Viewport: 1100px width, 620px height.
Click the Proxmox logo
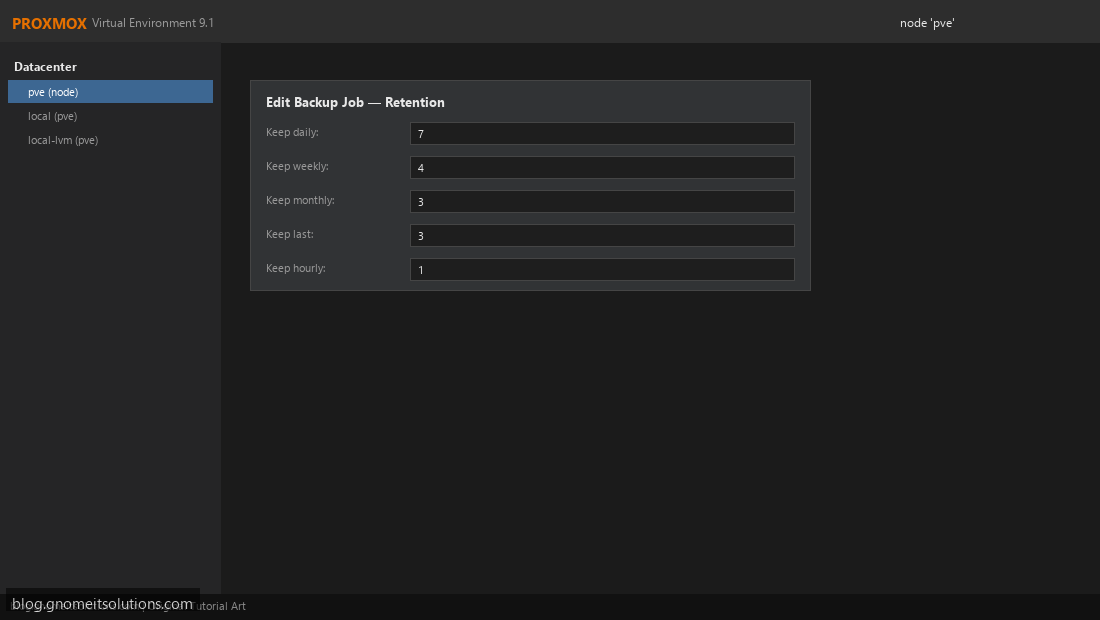[x=49, y=23]
